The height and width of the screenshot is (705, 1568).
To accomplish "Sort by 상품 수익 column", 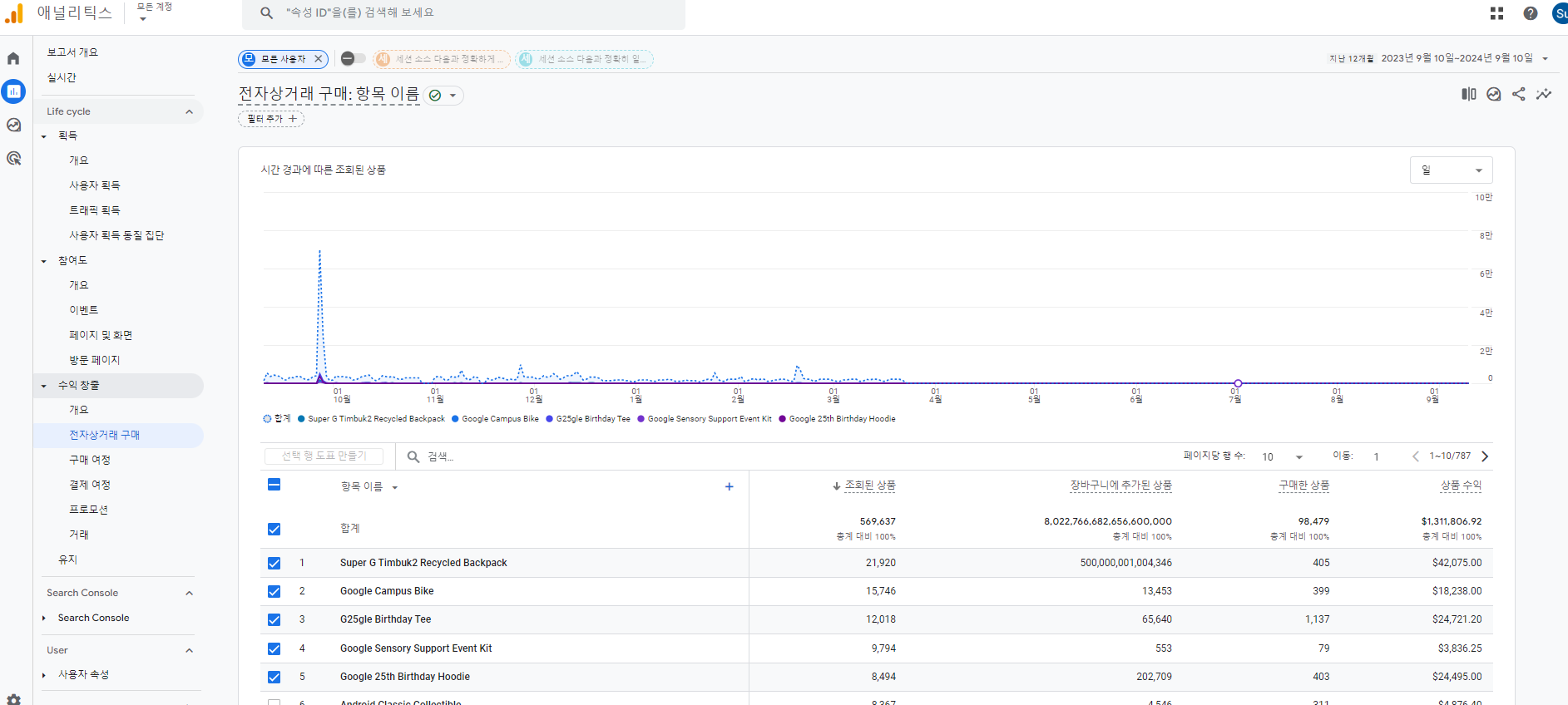I will pos(1461,486).
